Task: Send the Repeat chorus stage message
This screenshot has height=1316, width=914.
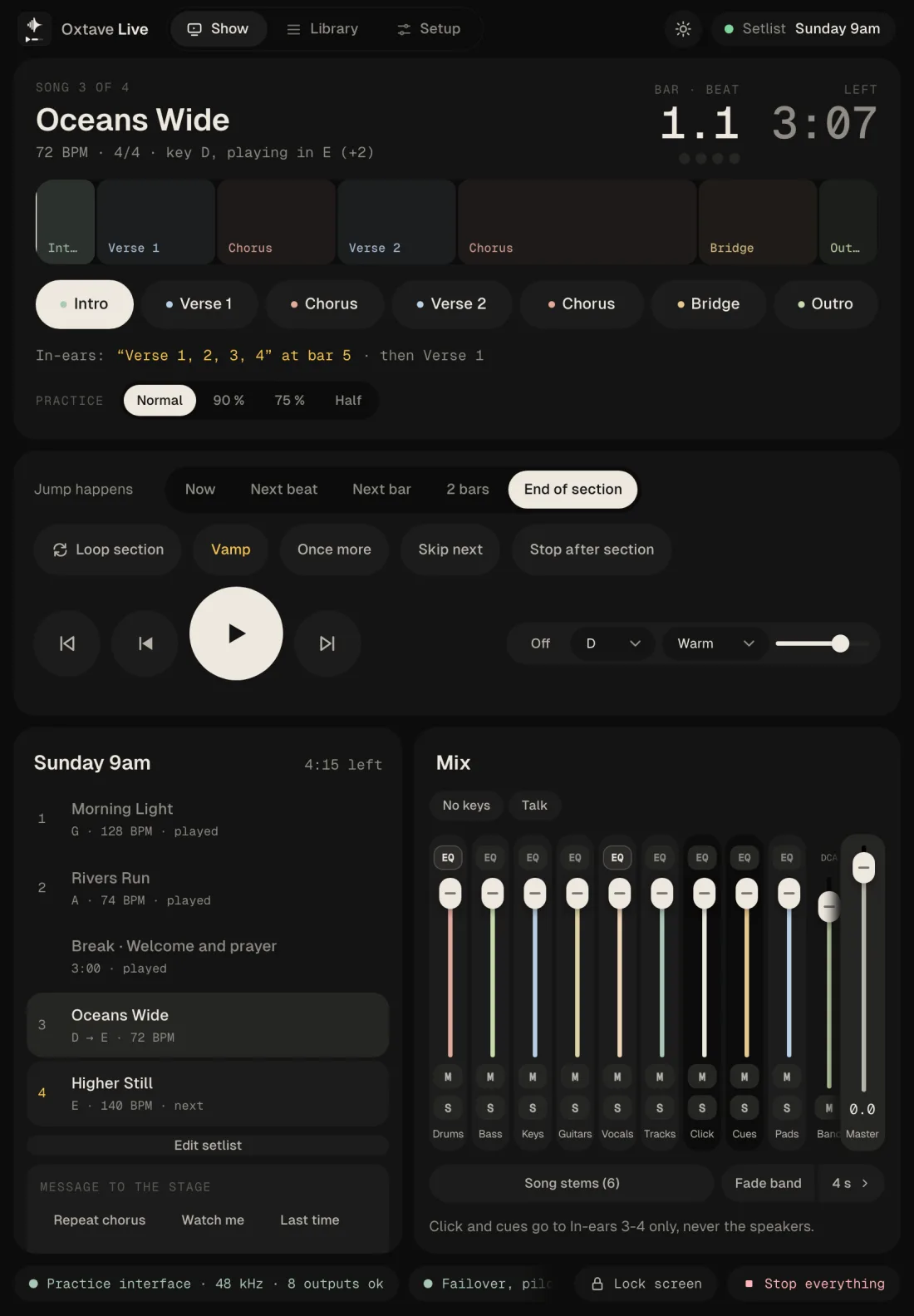Action: [x=100, y=1220]
